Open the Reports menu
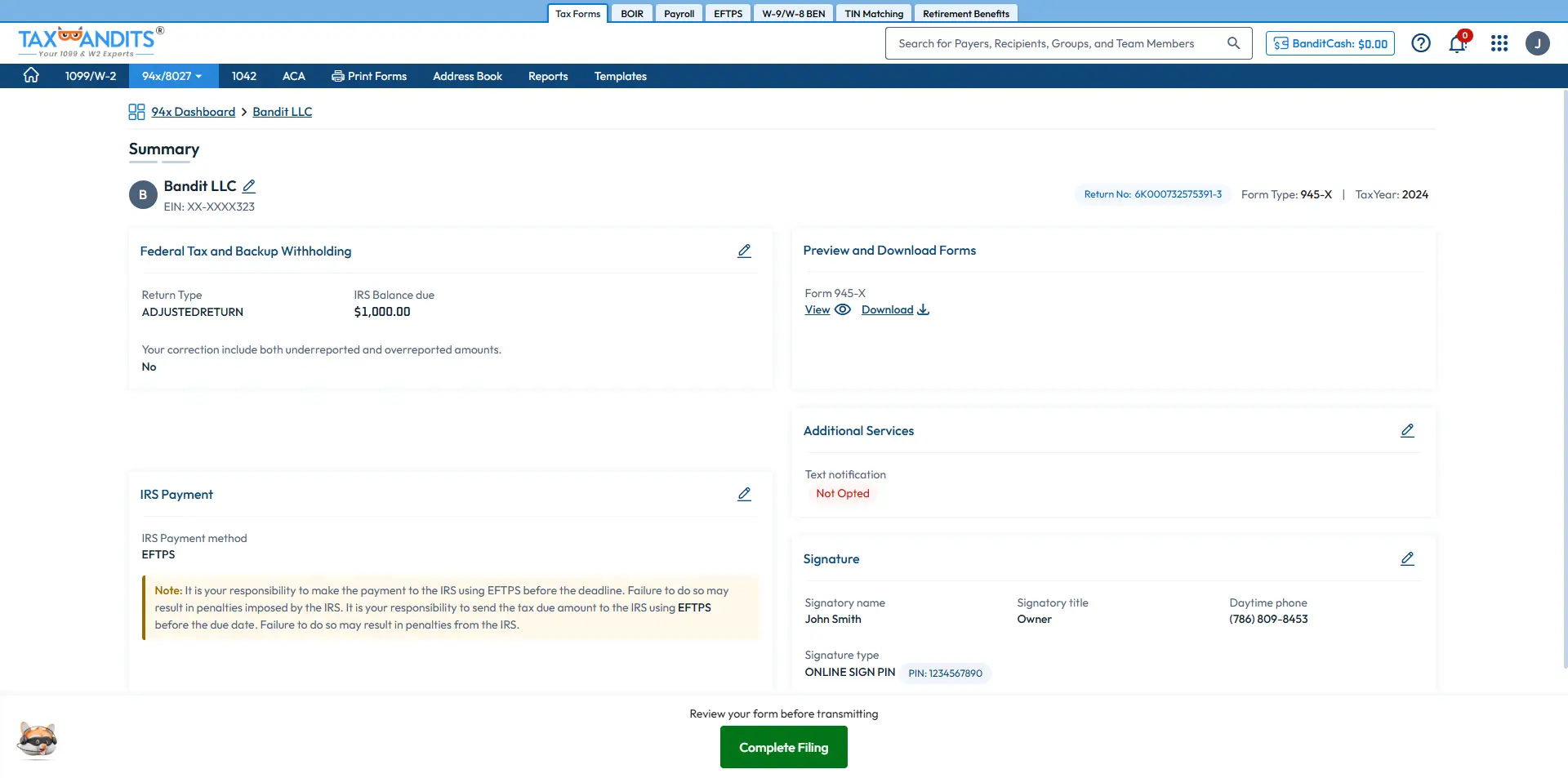 pyautogui.click(x=548, y=76)
